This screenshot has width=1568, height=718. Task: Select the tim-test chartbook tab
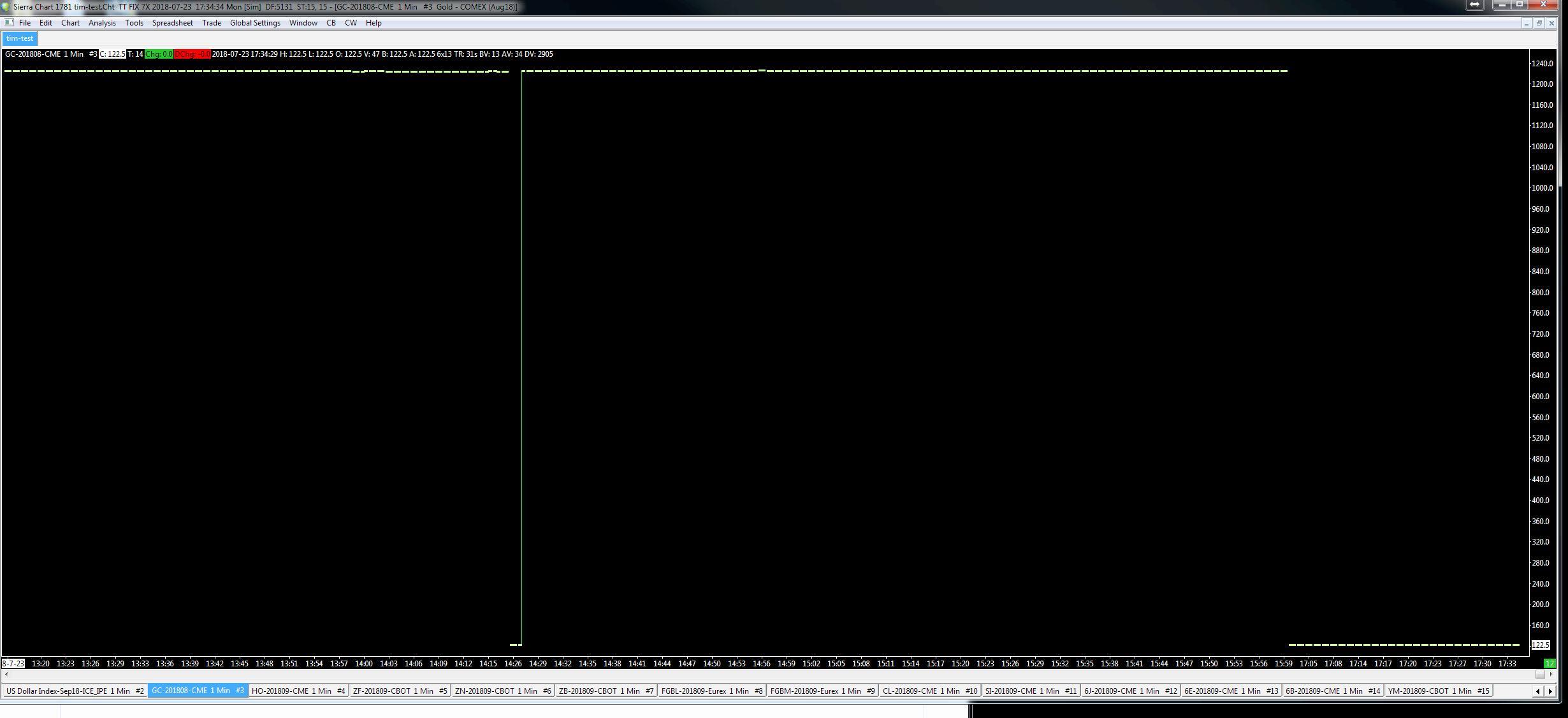(x=20, y=38)
